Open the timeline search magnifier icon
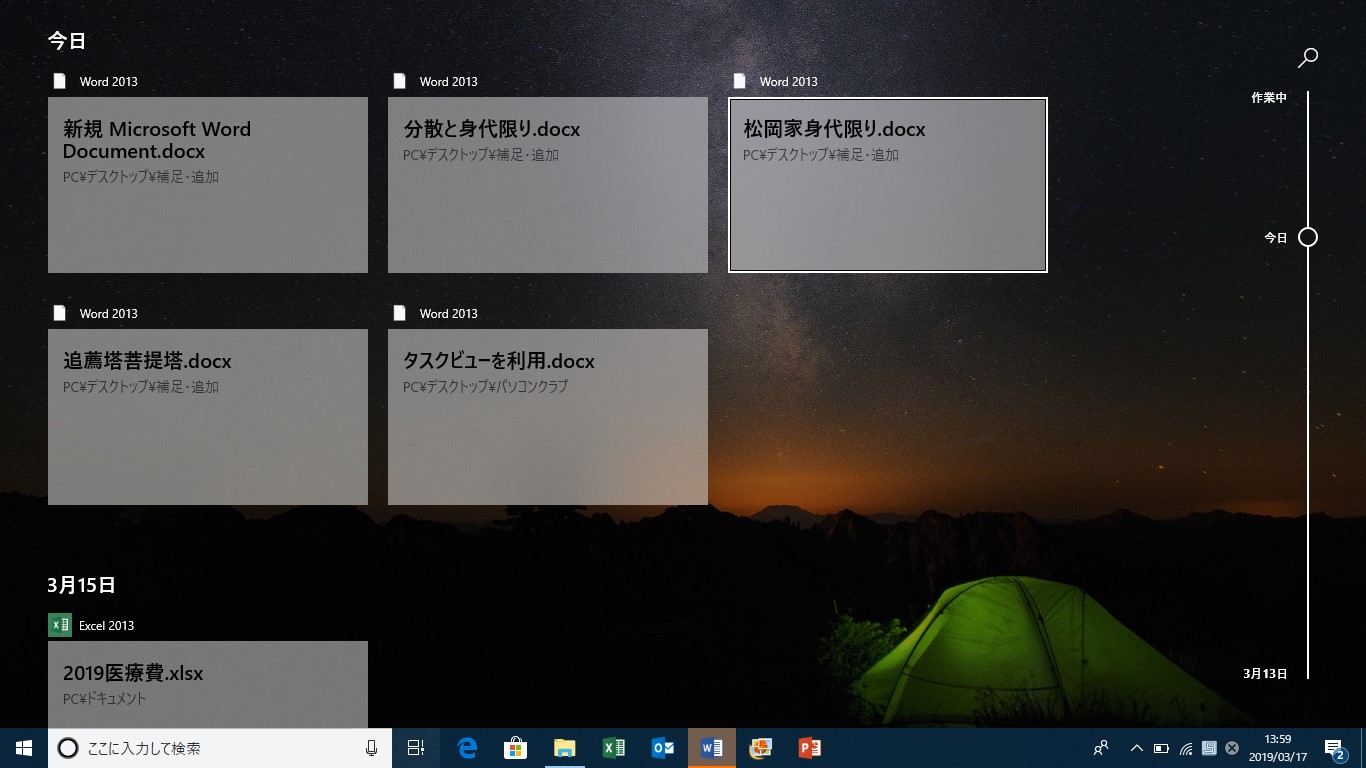Image resolution: width=1366 pixels, height=768 pixels. (x=1307, y=58)
